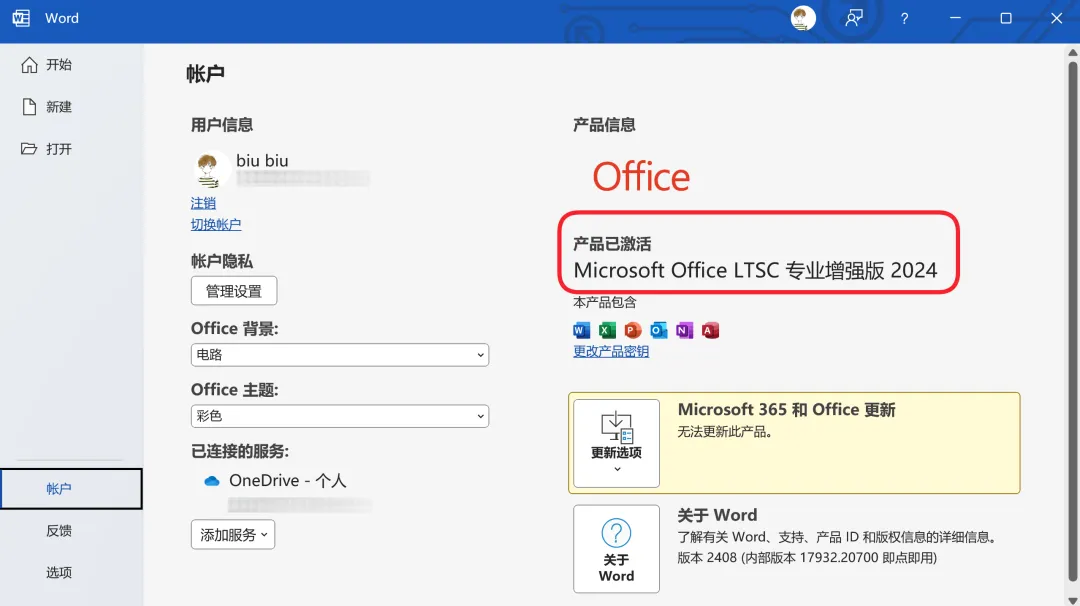The height and width of the screenshot is (606, 1080).
Task: Minimize the Word window
Action: [x=955, y=18]
